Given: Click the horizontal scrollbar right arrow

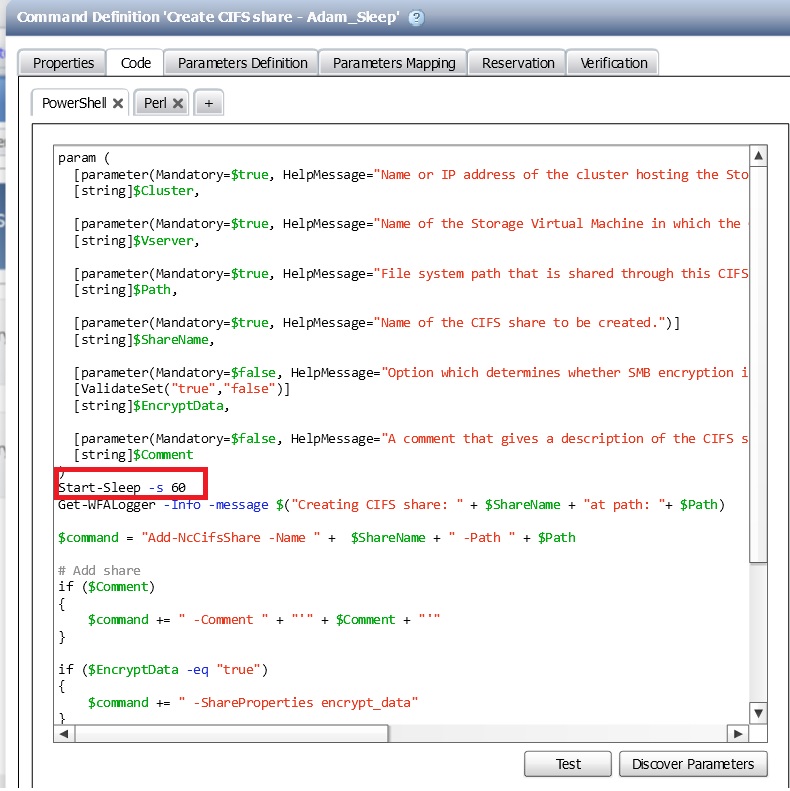Looking at the screenshot, I should pos(739,734).
